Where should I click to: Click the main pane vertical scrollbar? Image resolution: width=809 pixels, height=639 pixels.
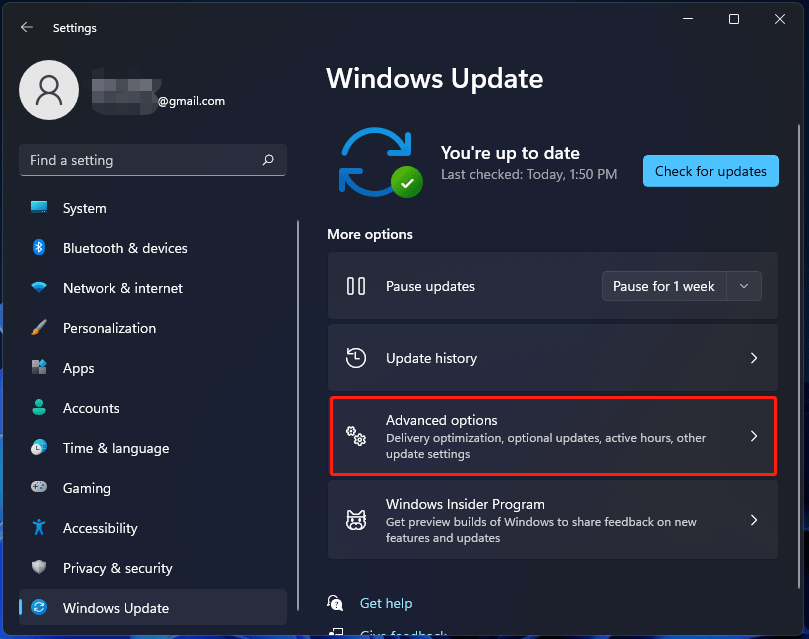(799, 356)
